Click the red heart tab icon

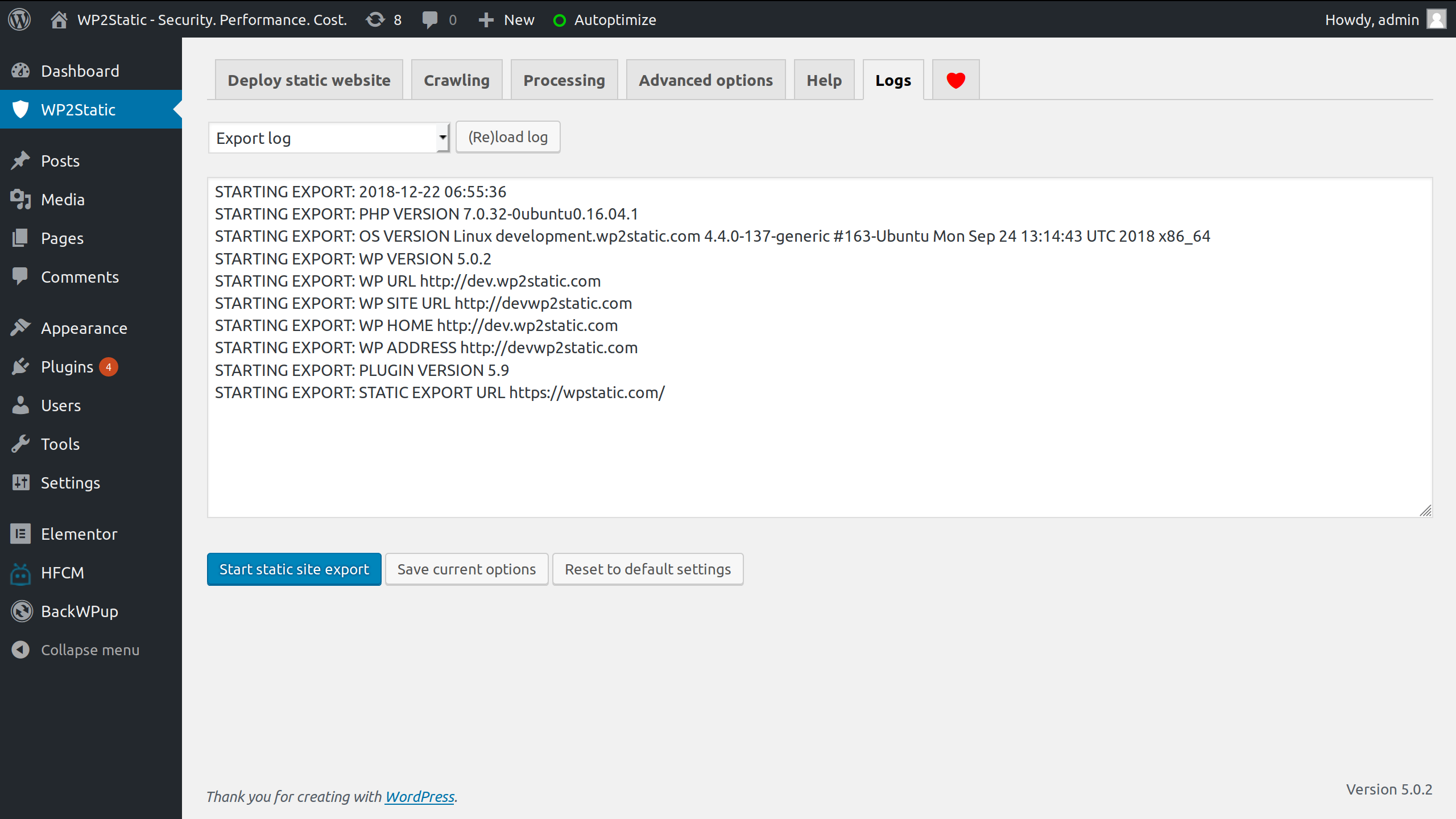(x=955, y=80)
